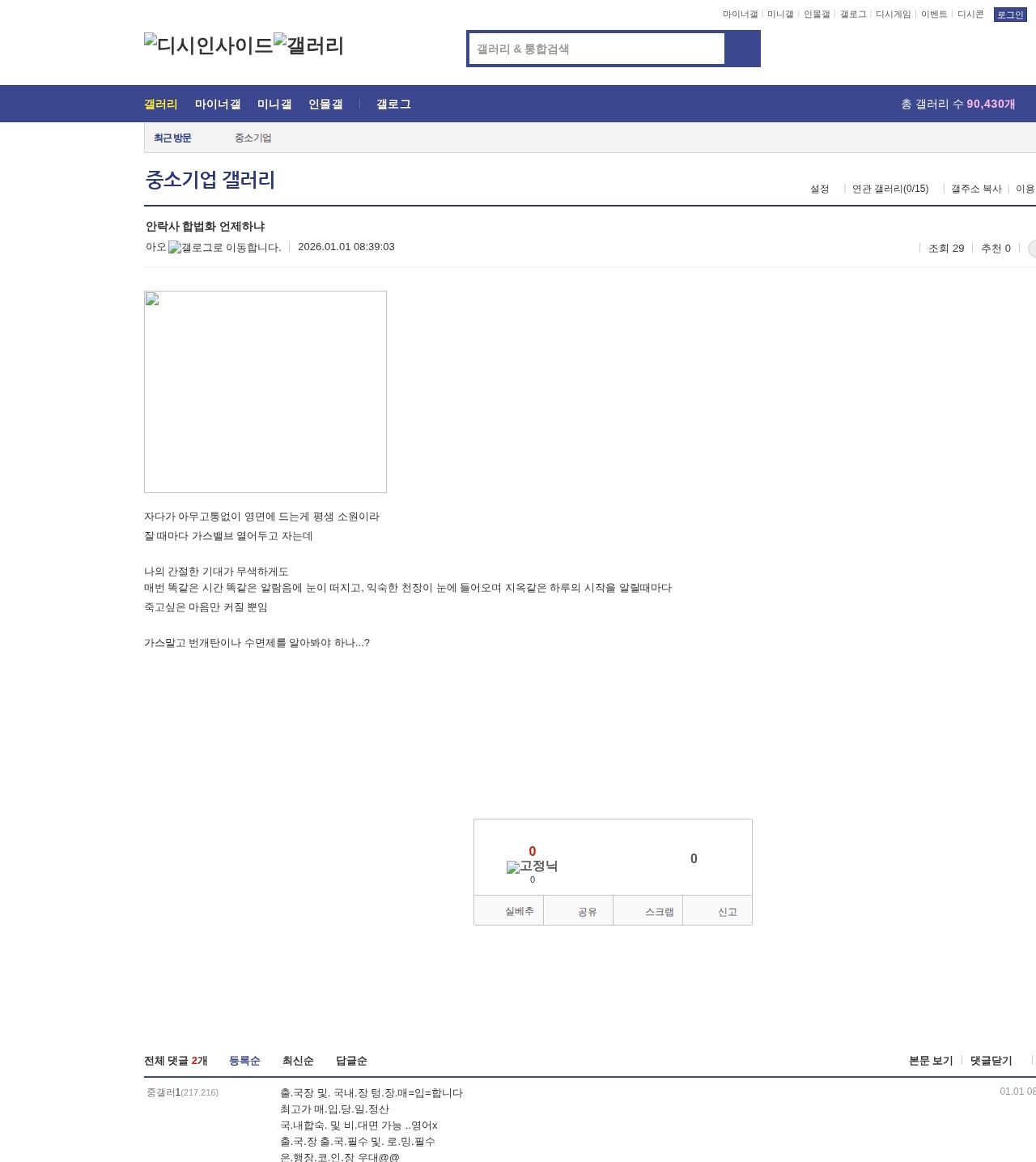Viewport: 1036px width, 1162px height.
Task: Click the total gallery count 90,430개
Action: (x=991, y=104)
